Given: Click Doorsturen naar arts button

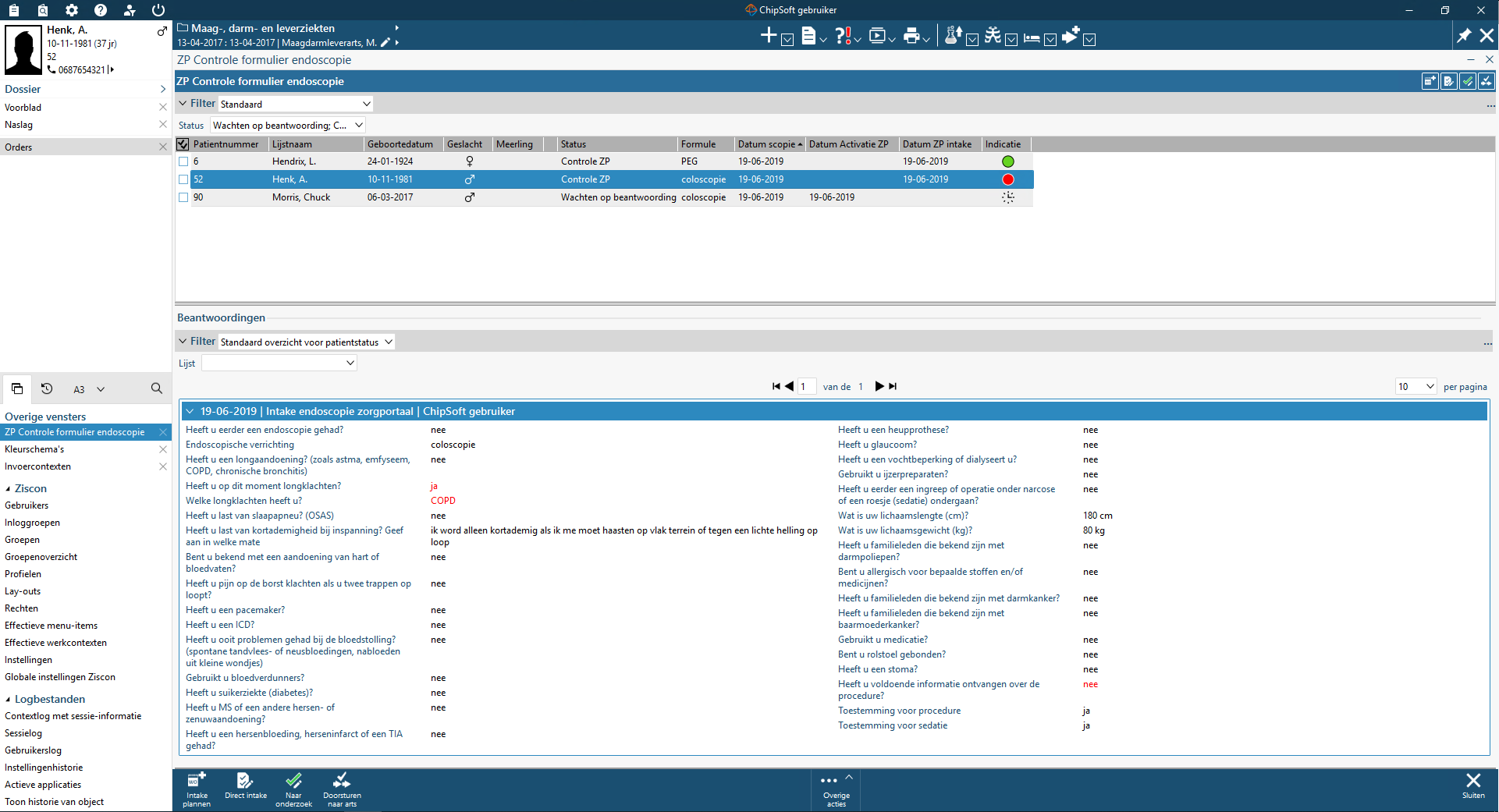Looking at the screenshot, I should 342,789.
